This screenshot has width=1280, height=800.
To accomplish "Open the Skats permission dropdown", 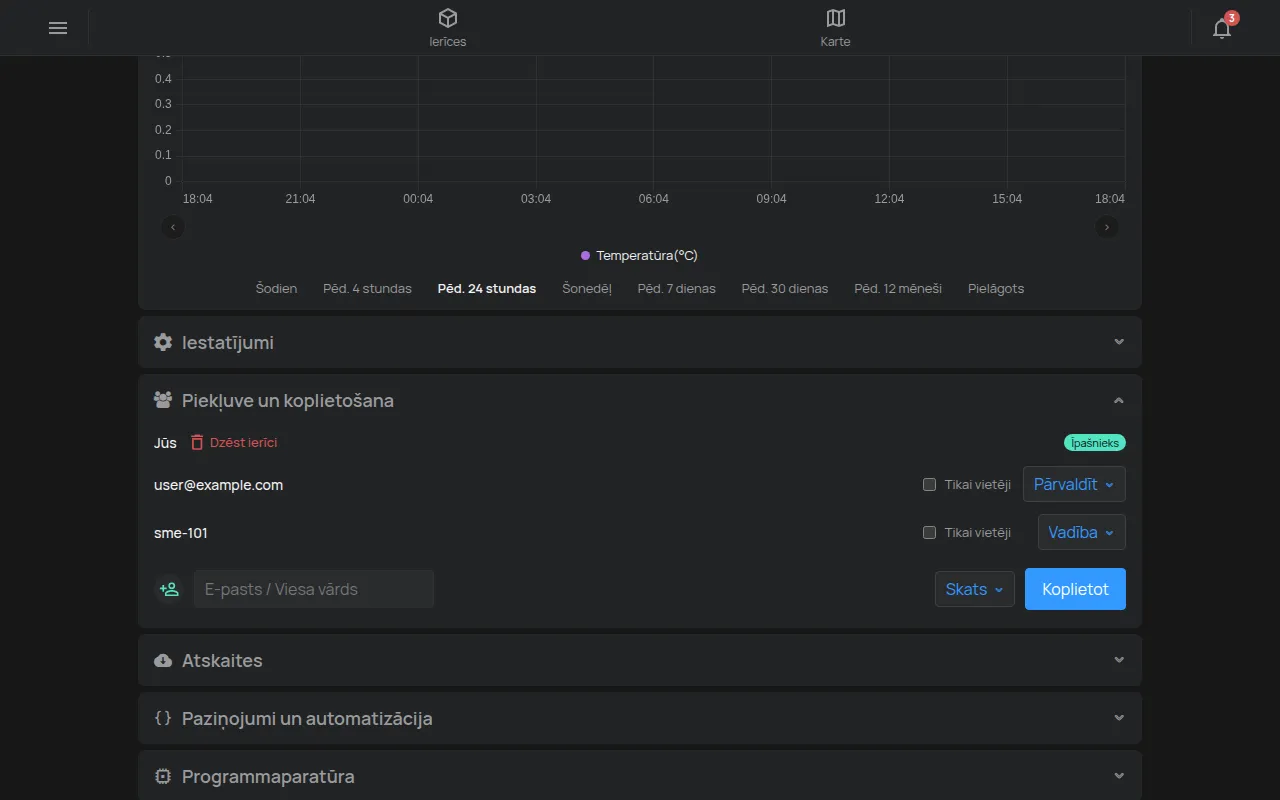I will (975, 589).
